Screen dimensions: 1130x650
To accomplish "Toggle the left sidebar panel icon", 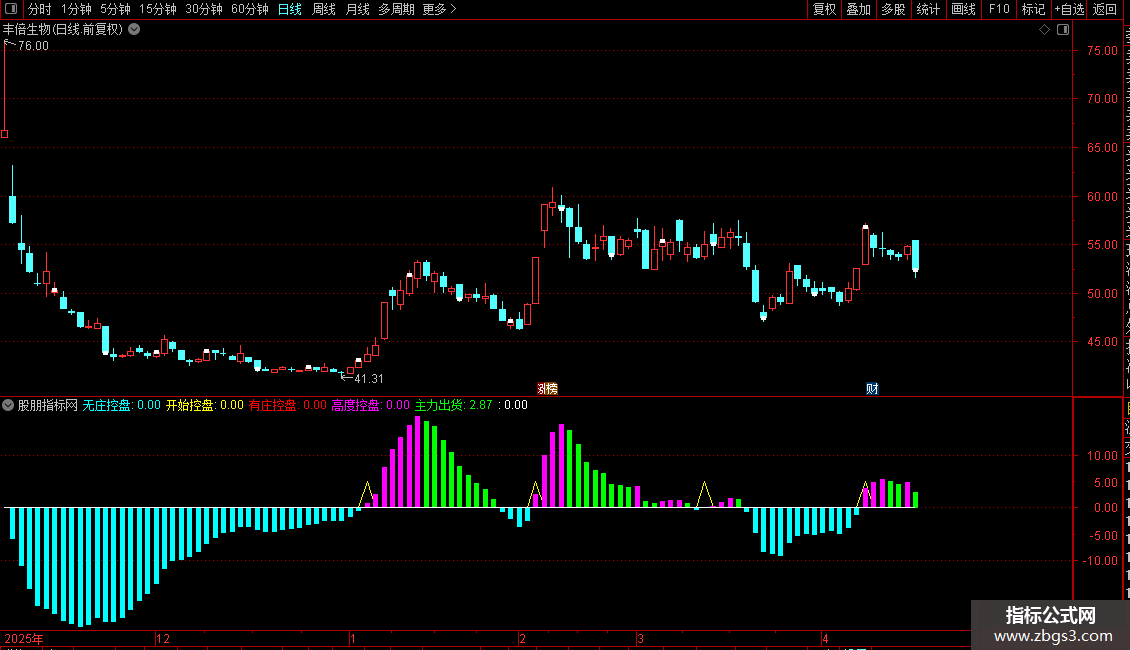I will [x=11, y=9].
